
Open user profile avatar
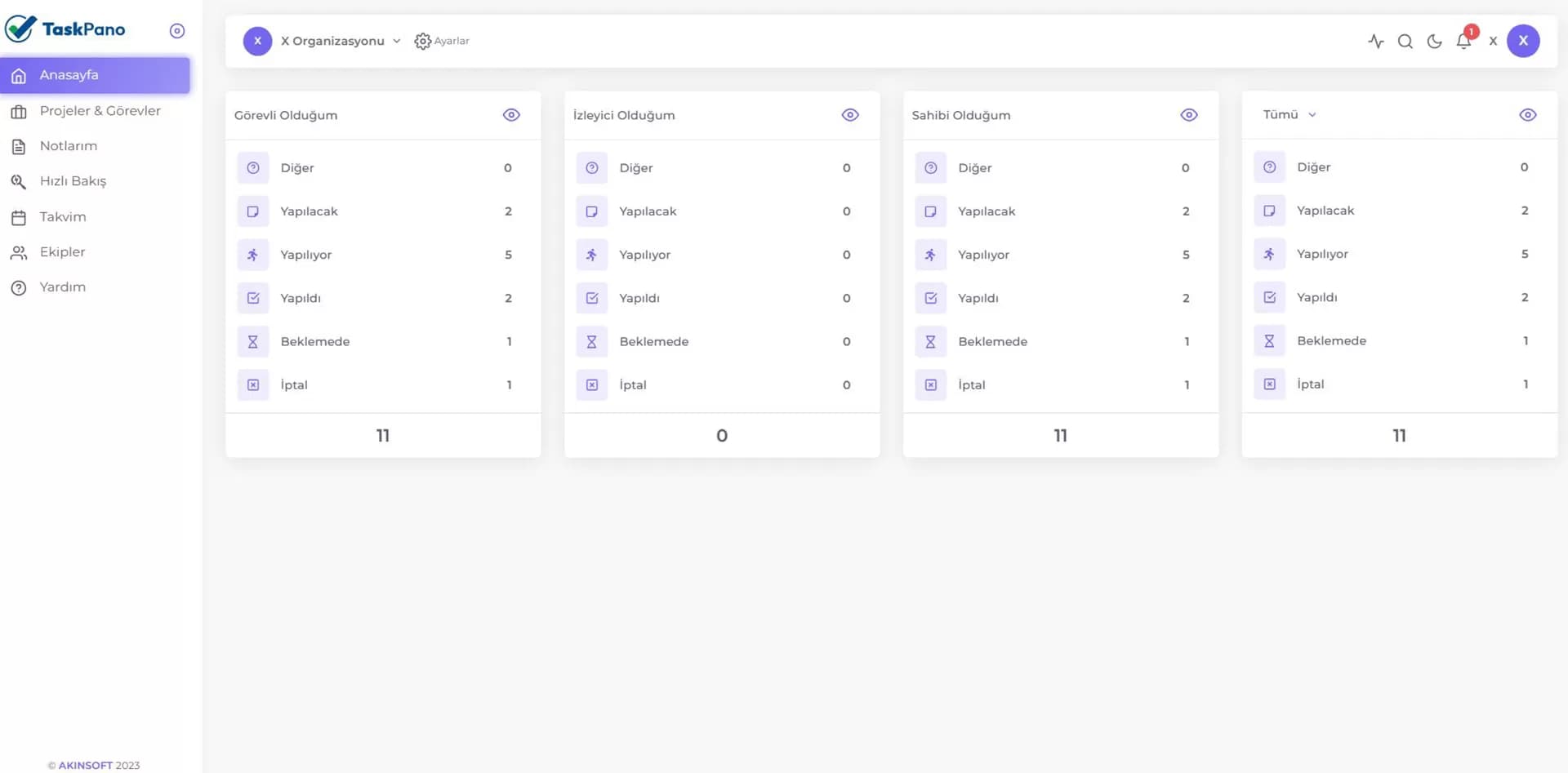(1523, 41)
